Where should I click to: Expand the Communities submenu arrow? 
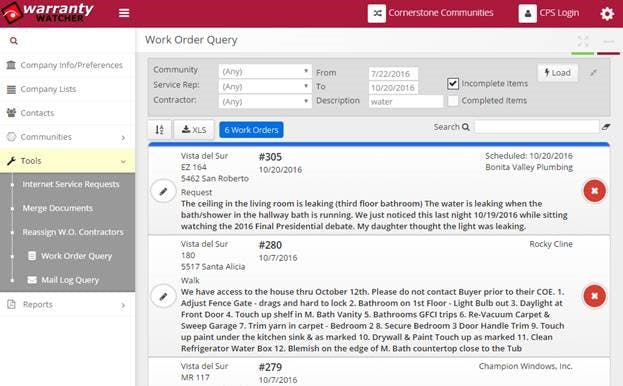coord(123,137)
